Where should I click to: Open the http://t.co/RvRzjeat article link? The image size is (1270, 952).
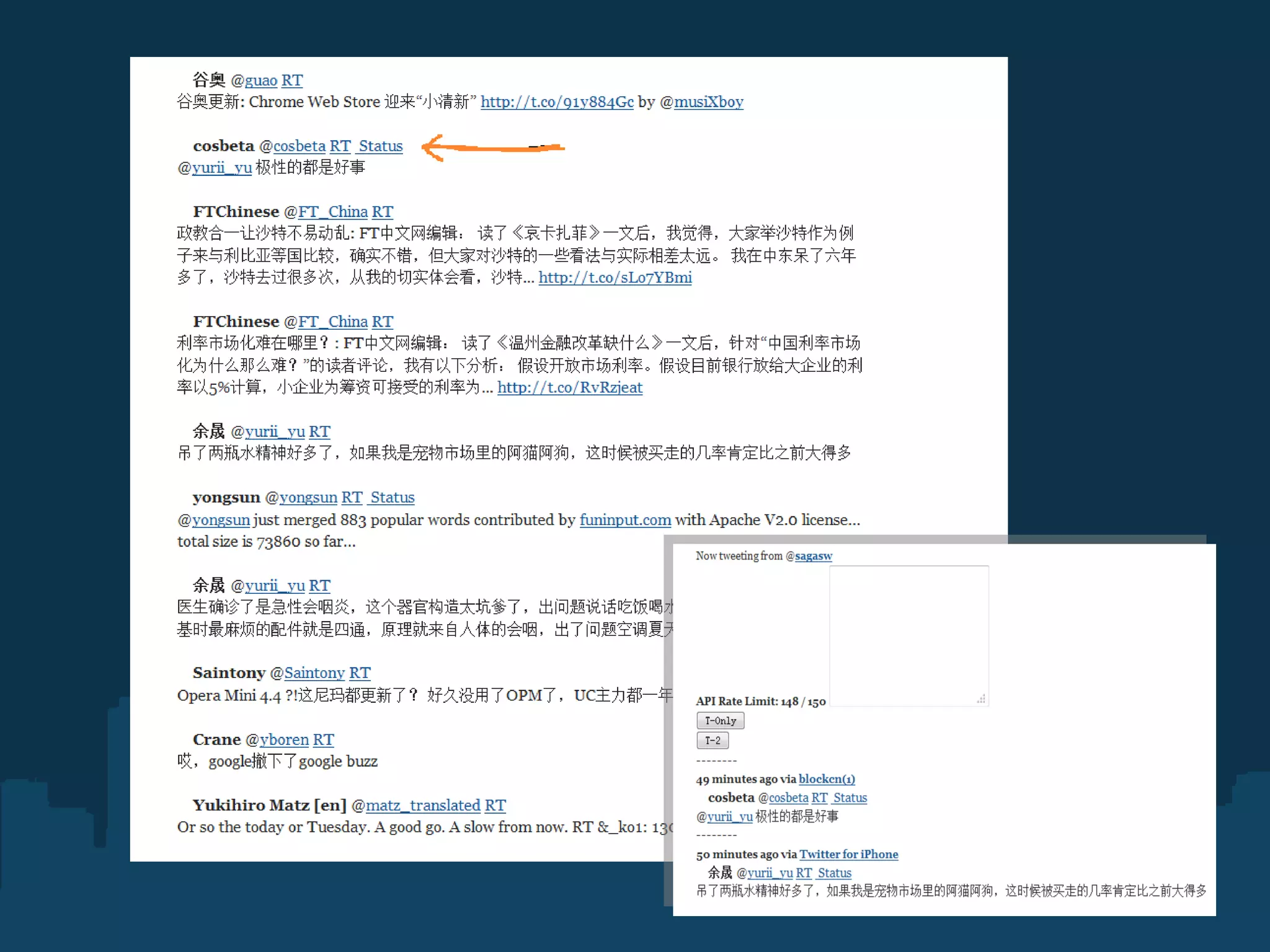coord(569,387)
